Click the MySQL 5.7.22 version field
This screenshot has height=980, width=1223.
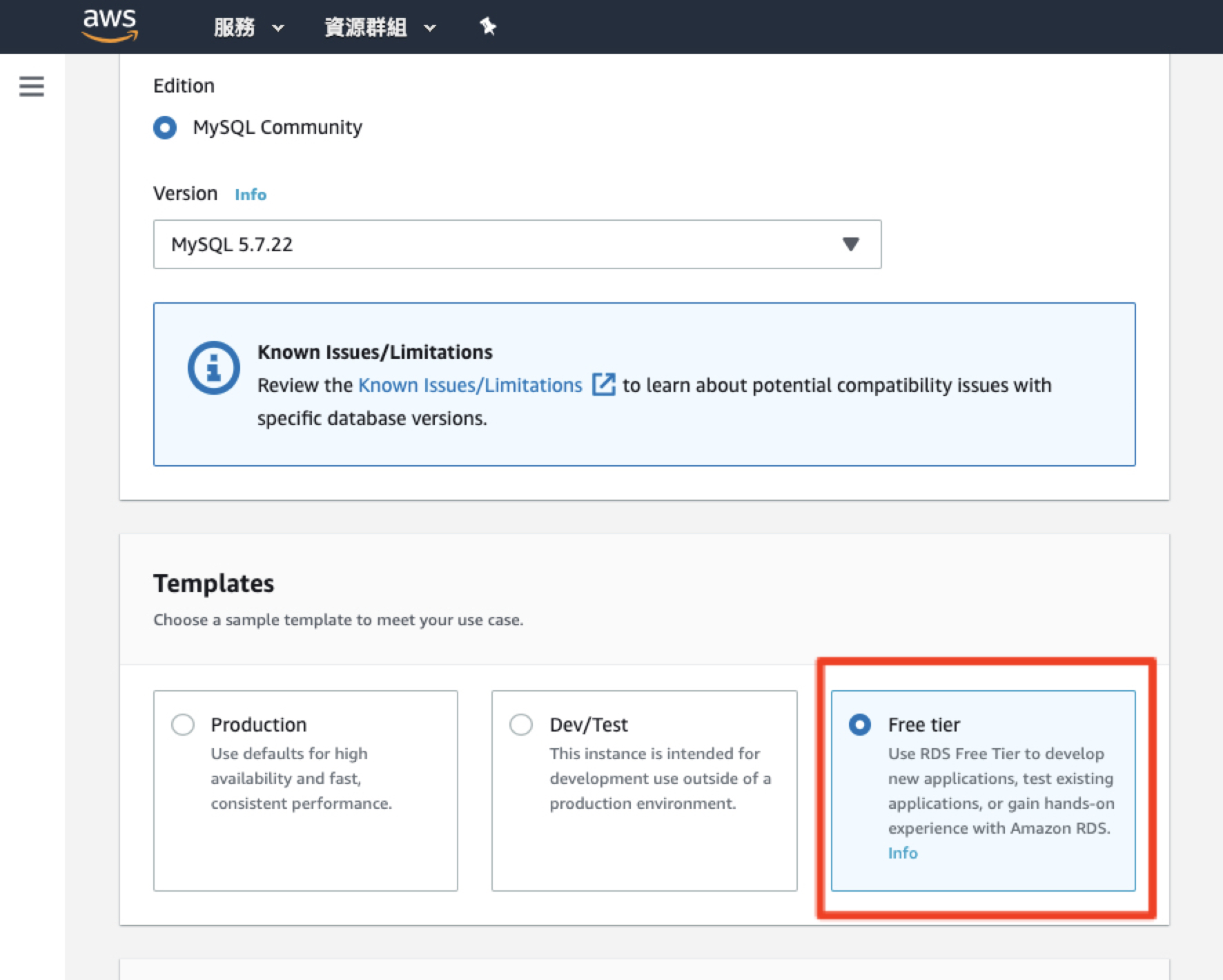tap(483, 244)
